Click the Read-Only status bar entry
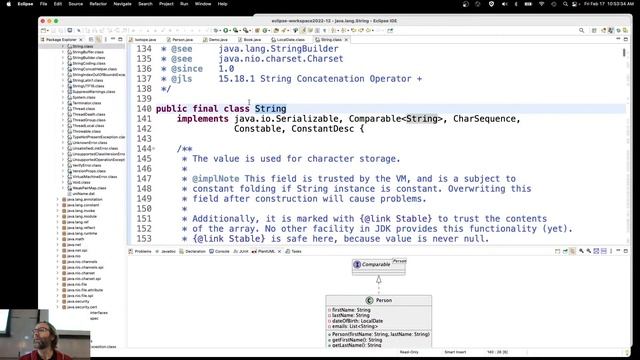 coord(409,352)
